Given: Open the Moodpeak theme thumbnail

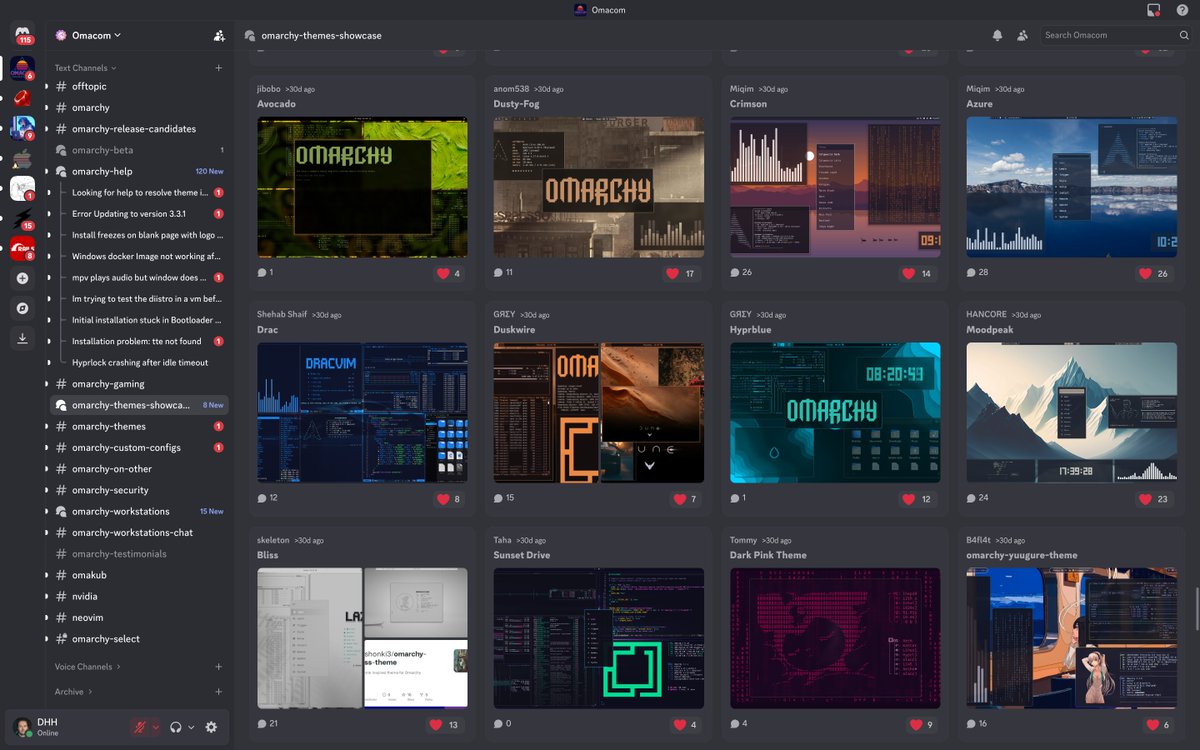Looking at the screenshot, I should [x=1071, y=412].
